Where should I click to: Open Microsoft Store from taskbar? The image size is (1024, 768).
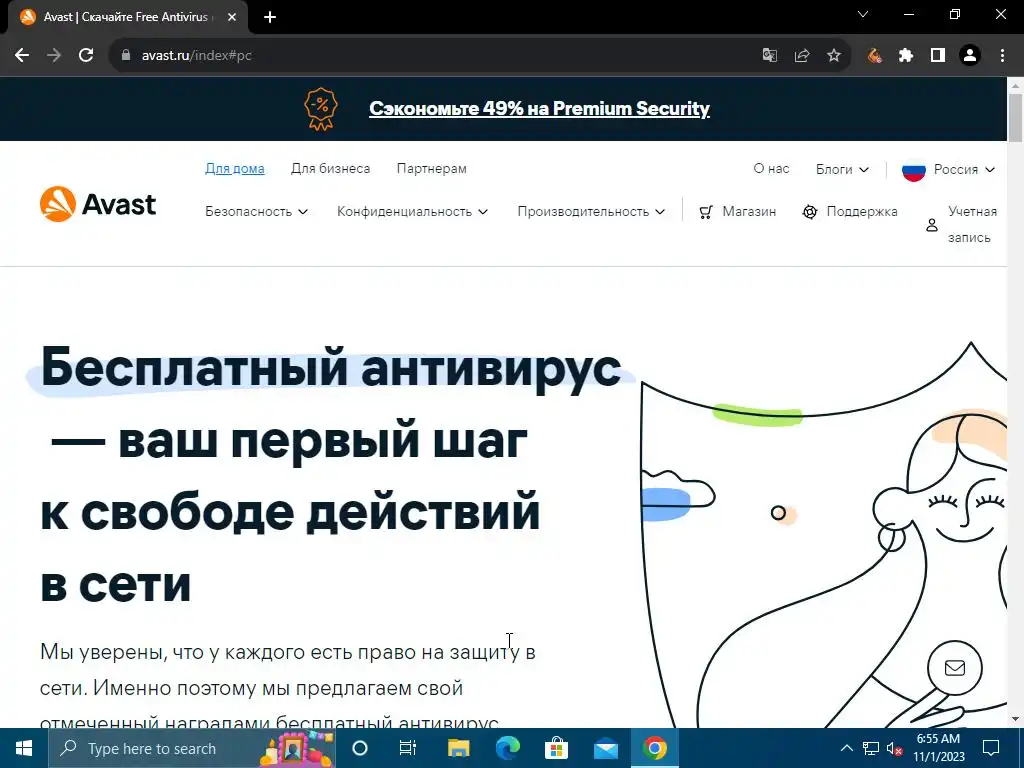(556, 748)
